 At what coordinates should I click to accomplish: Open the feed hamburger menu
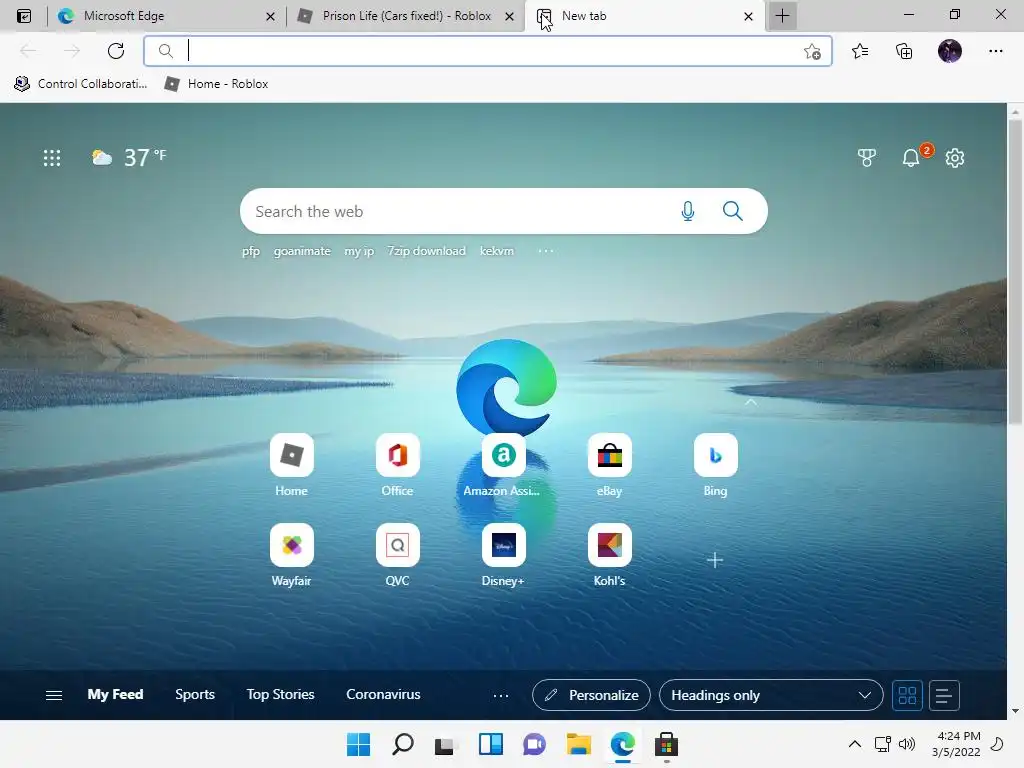(54, 696)
